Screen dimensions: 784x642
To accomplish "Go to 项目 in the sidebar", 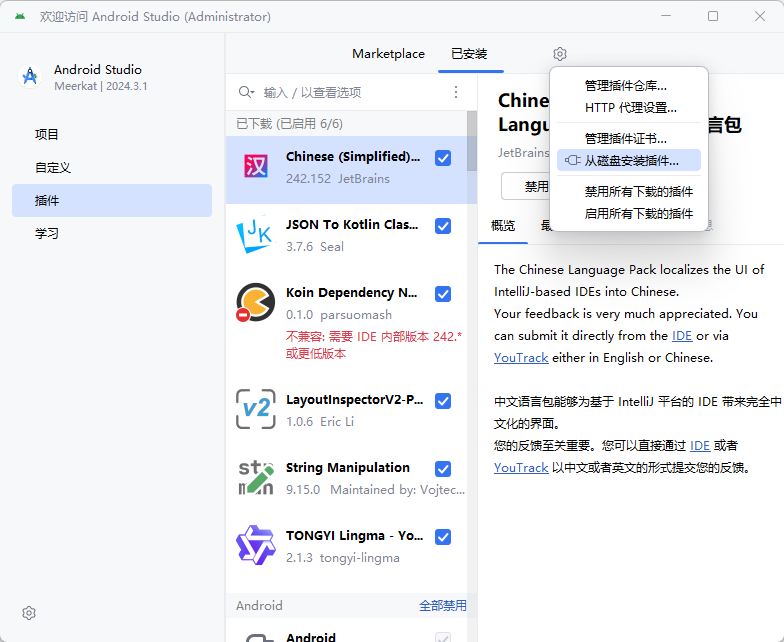I will (112, 134).
